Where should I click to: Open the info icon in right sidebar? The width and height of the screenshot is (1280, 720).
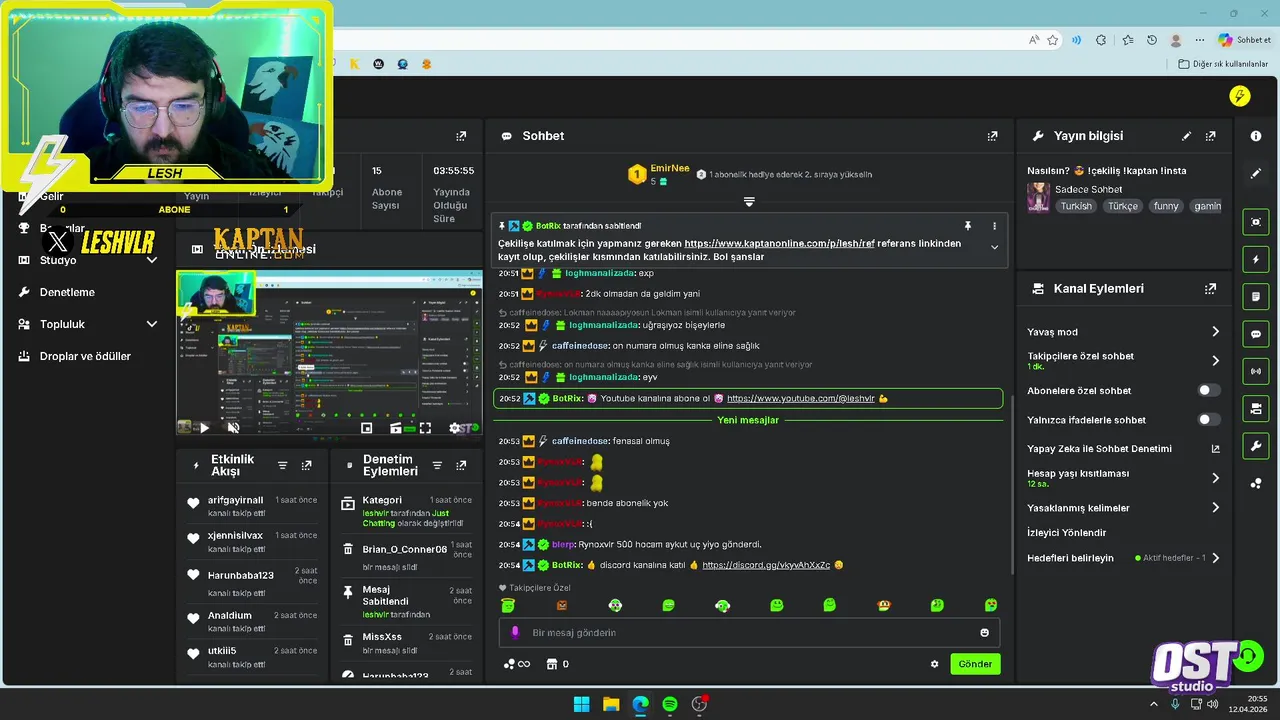pyautogui.click(x=1256, y=136)
